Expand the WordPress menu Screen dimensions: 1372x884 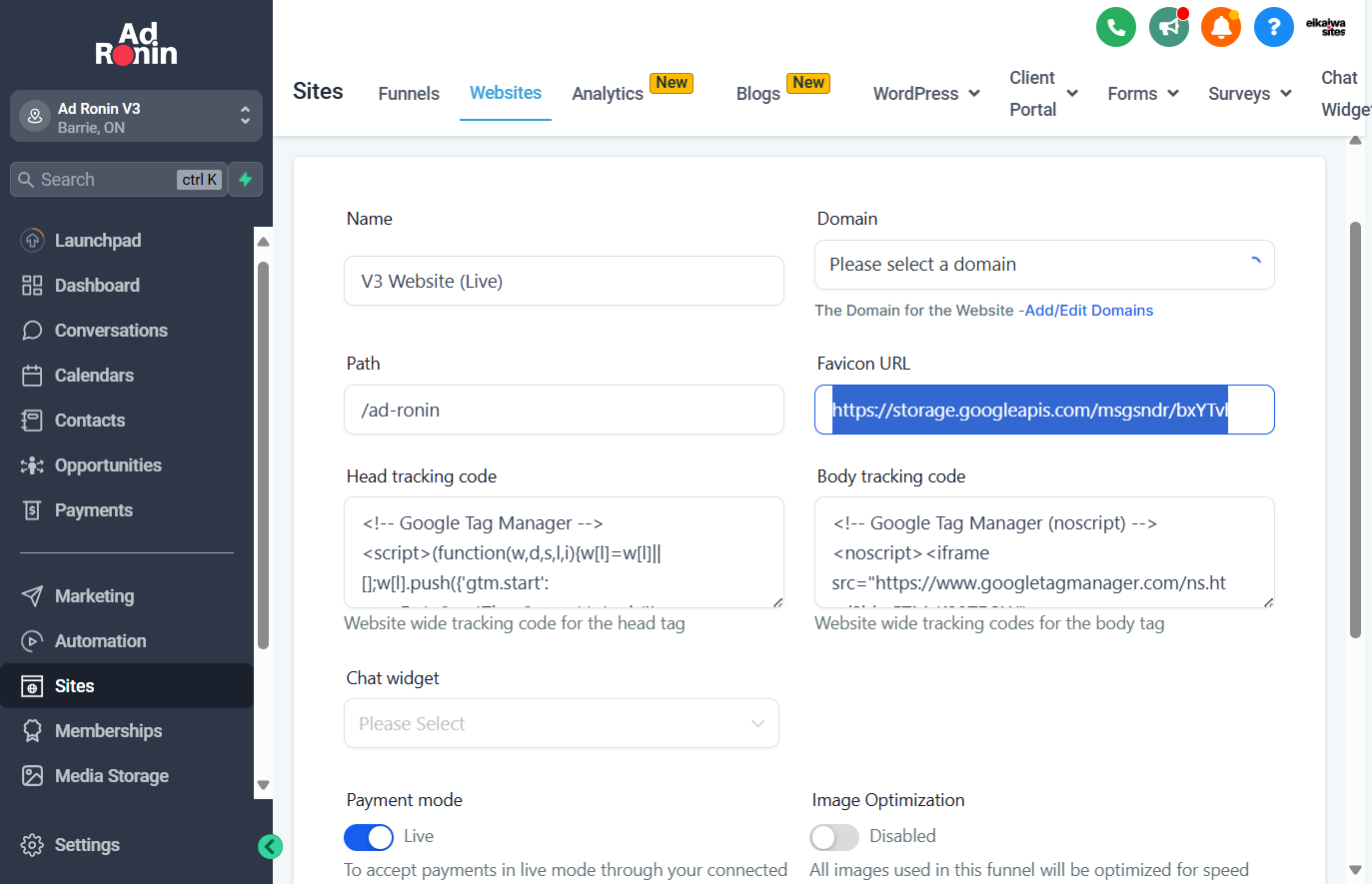[926, 93]
